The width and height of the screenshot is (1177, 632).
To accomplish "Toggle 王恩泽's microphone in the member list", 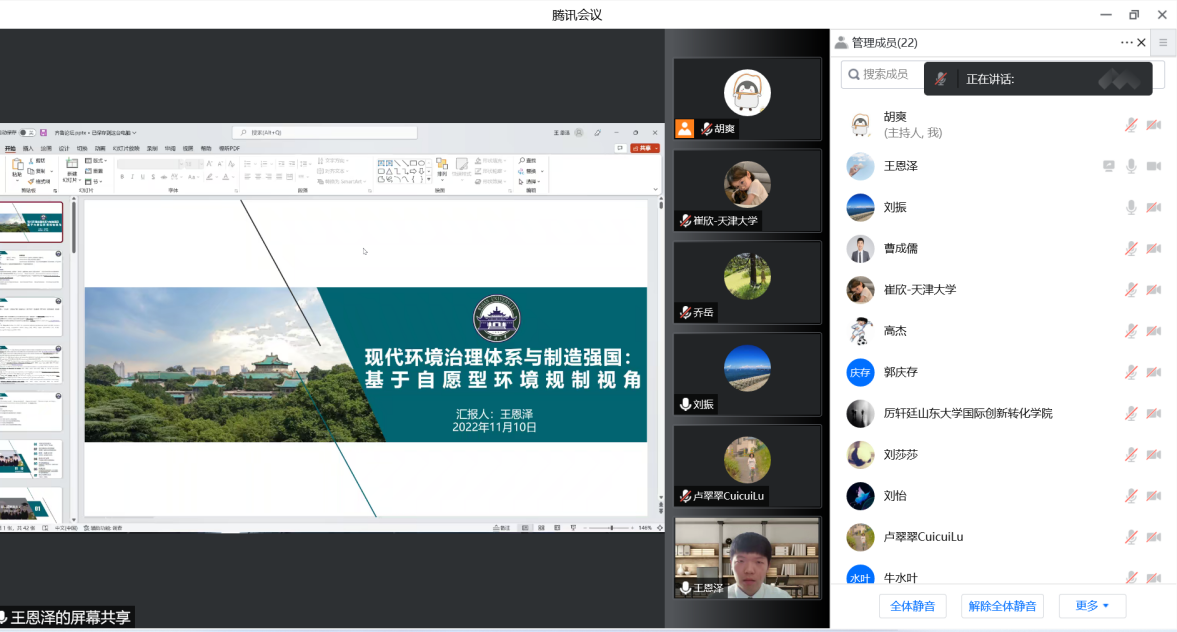I will click(x=1131, y=166).
